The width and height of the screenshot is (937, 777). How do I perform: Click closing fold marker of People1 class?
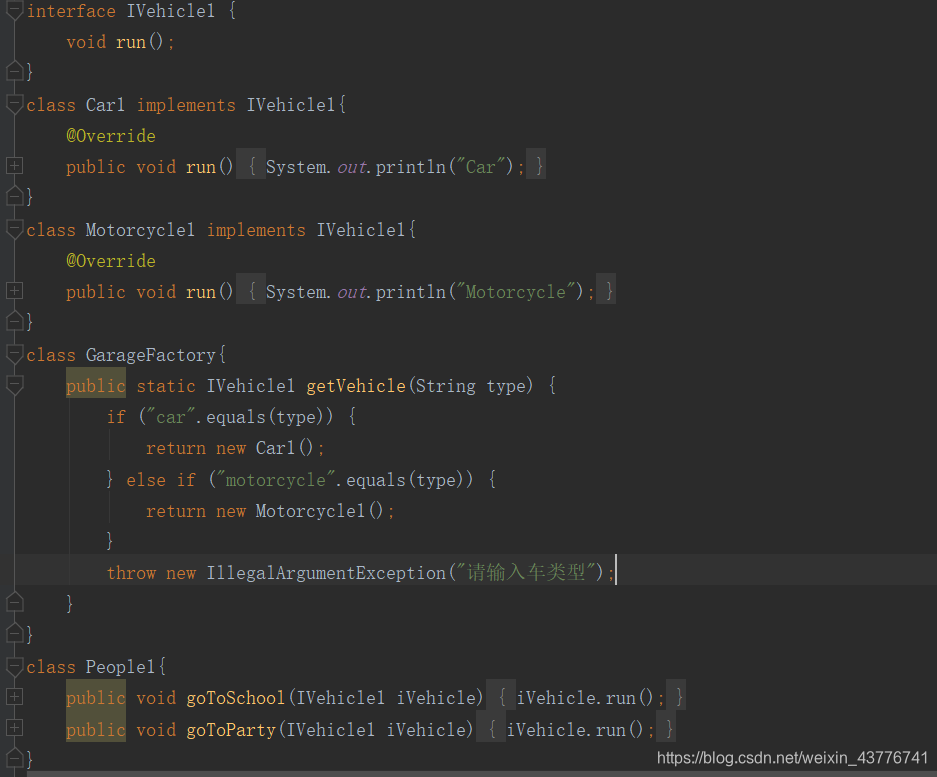14,758
